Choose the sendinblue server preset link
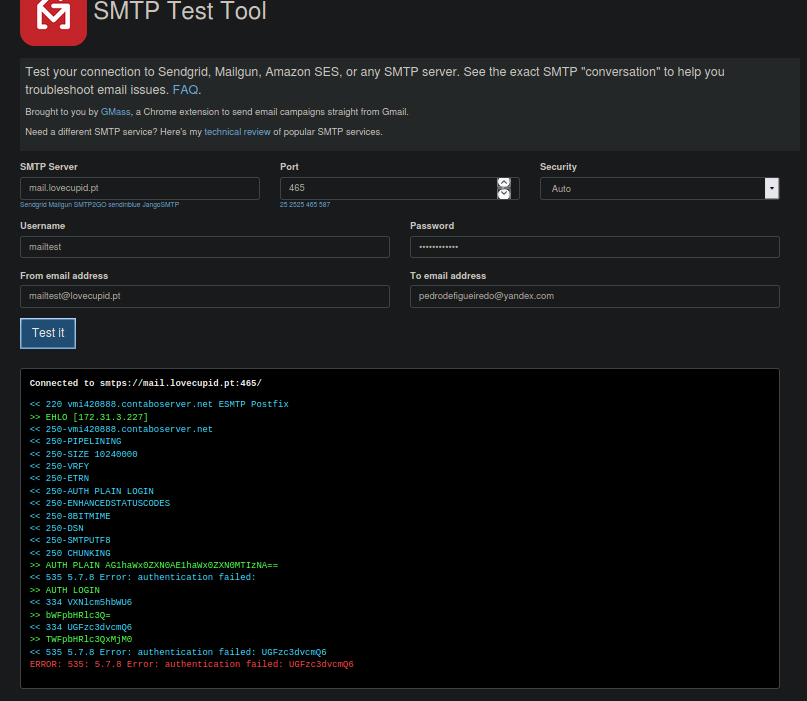 point(124,205)
